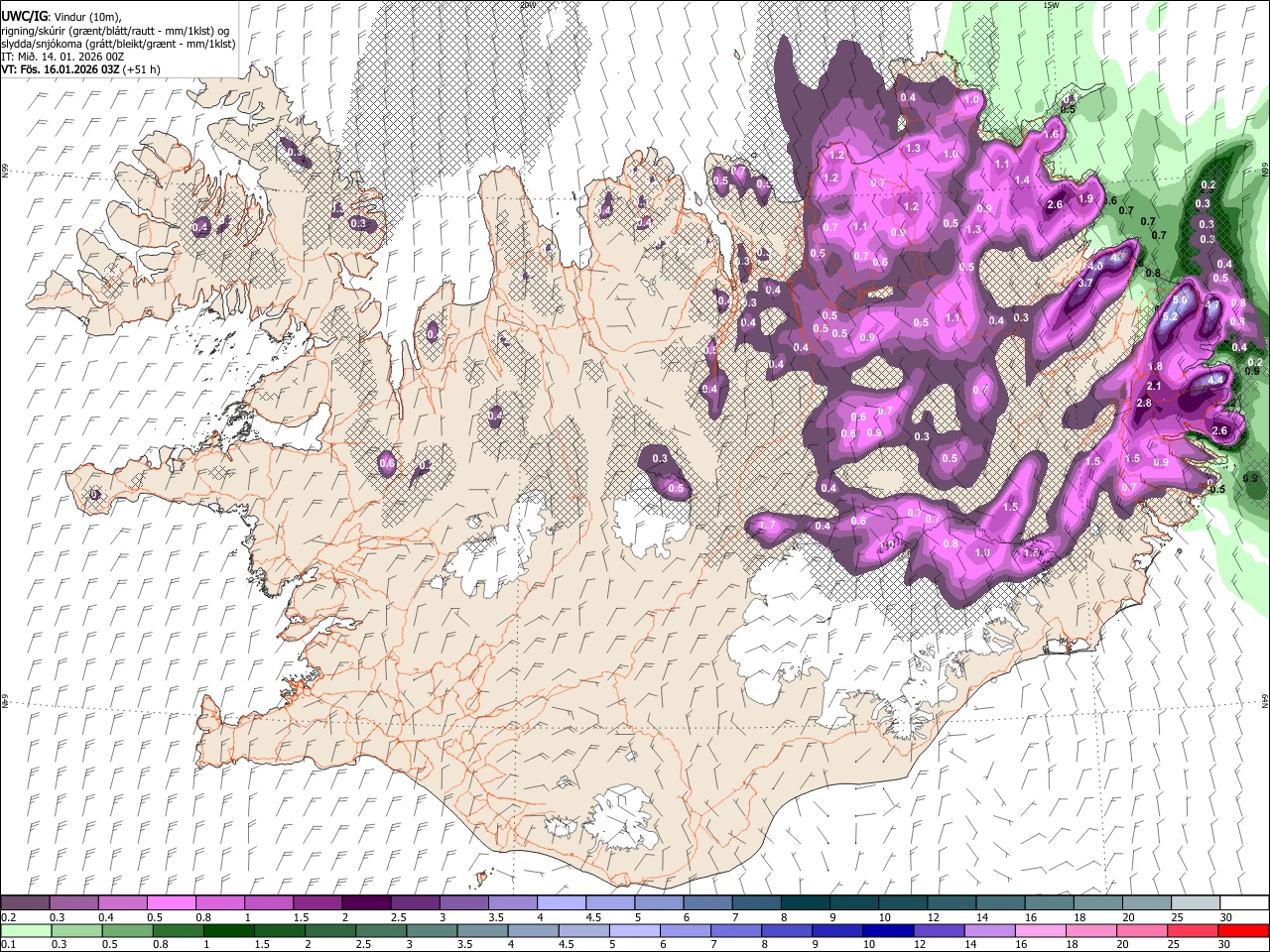Pick bottom legend red swatch 25–30
Screen dimensions: 1270x952
click(1194, 930)
